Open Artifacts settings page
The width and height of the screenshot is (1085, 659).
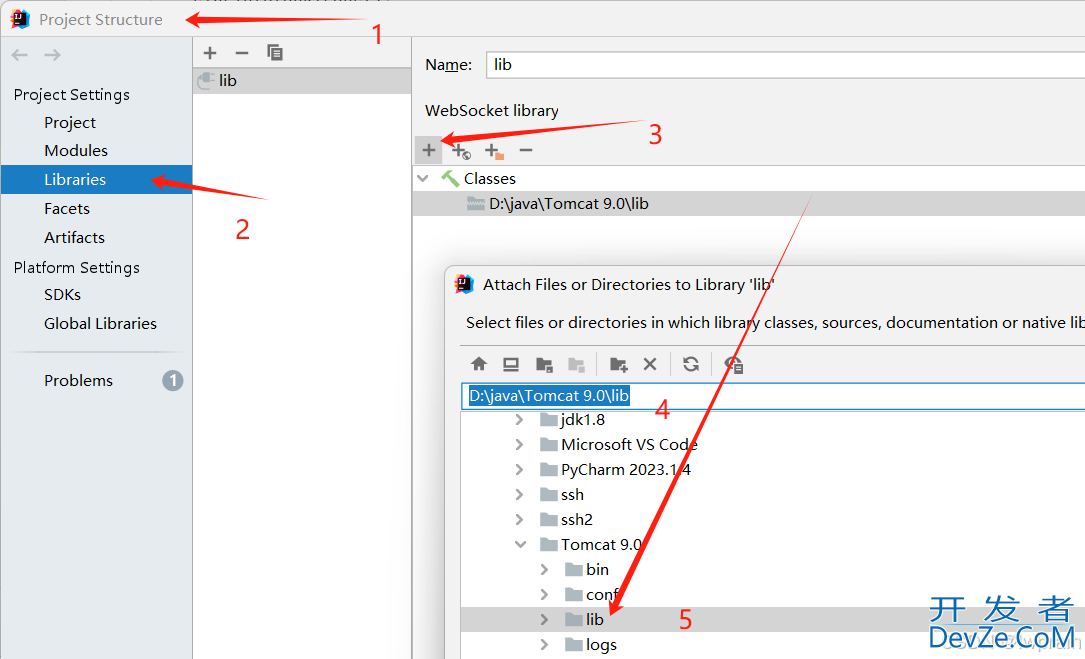(x=75, y=237)
